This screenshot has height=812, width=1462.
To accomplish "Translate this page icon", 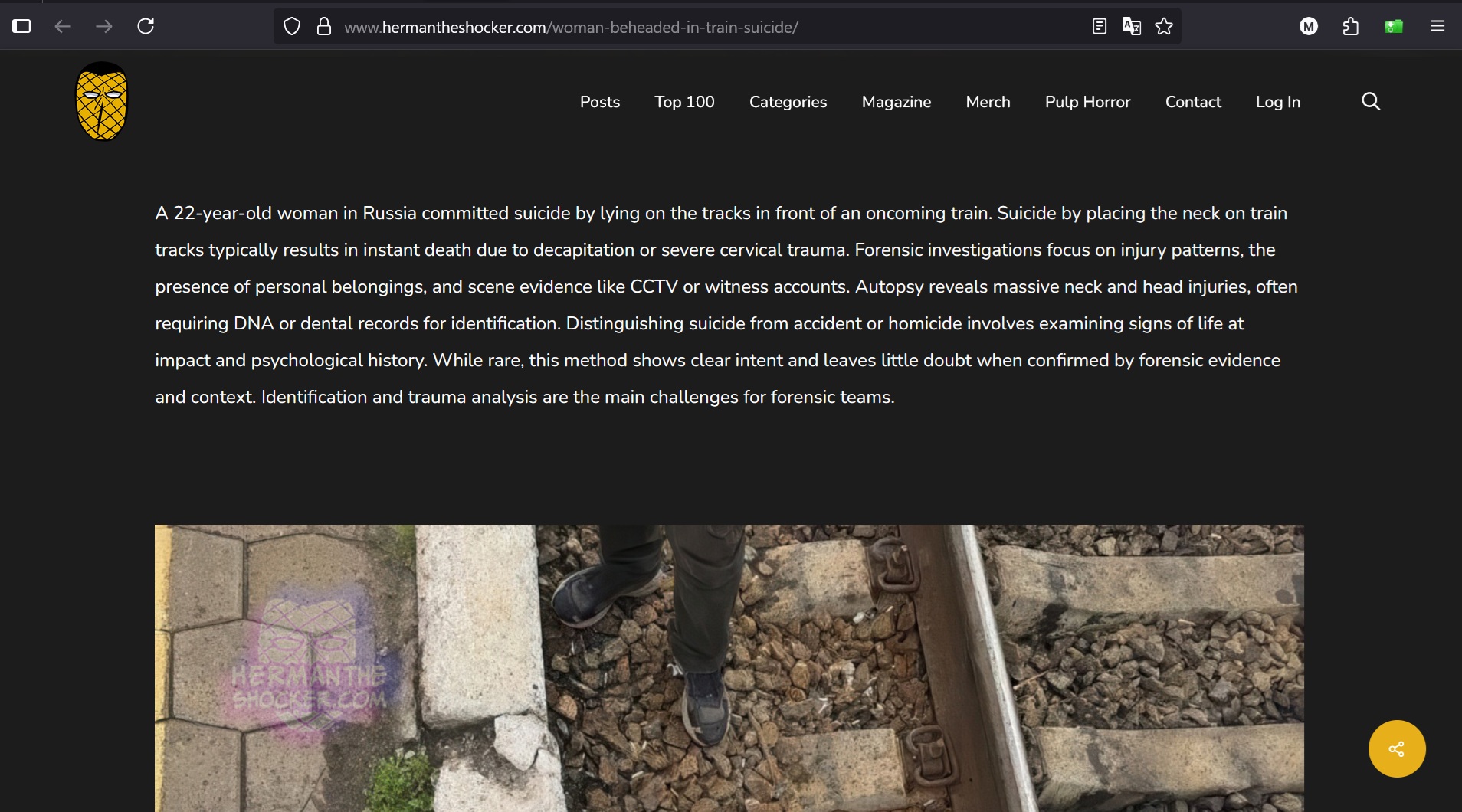I will (1132, 27).
